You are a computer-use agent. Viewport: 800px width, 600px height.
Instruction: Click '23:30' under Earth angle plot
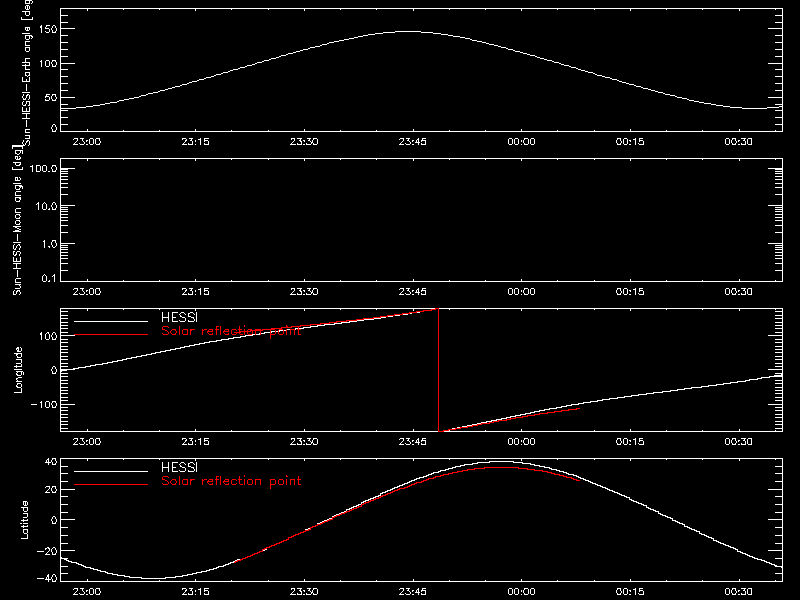(x=304, y=142)
